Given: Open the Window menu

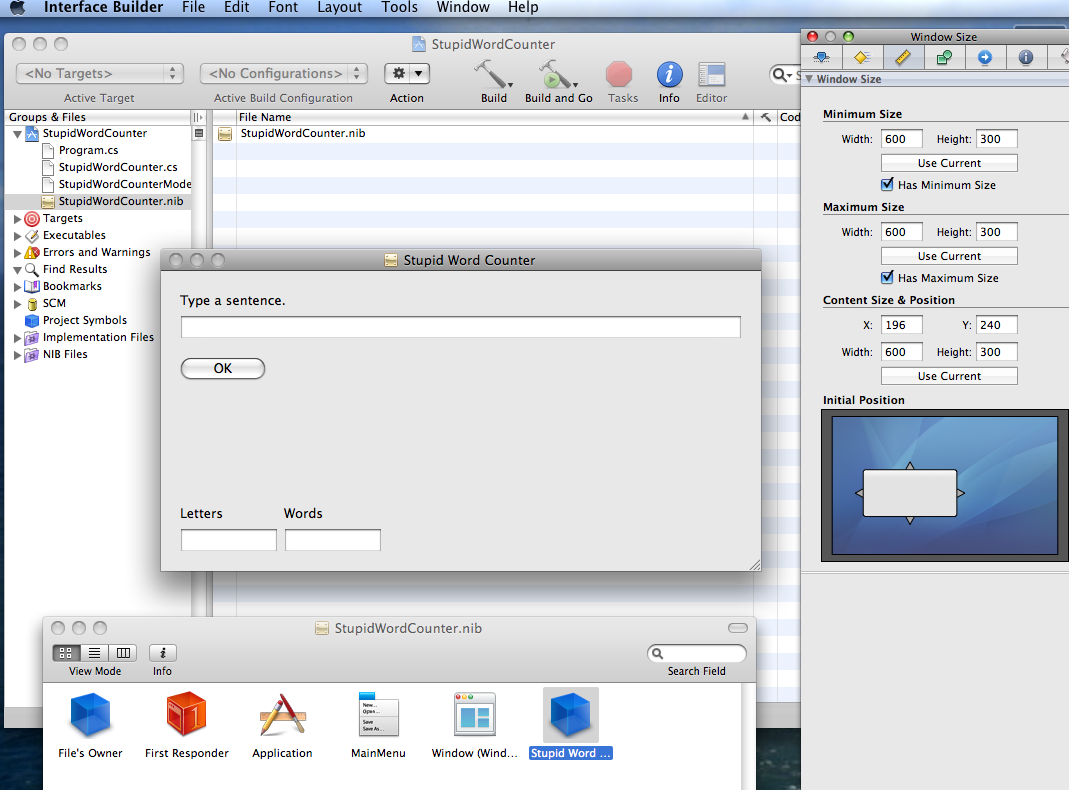Looking at the screenshot, I should (x=463, y=7).
